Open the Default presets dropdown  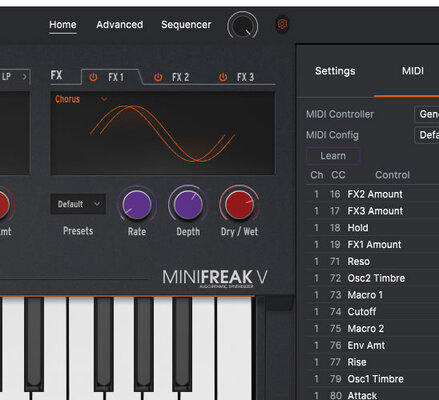[78, 204]
